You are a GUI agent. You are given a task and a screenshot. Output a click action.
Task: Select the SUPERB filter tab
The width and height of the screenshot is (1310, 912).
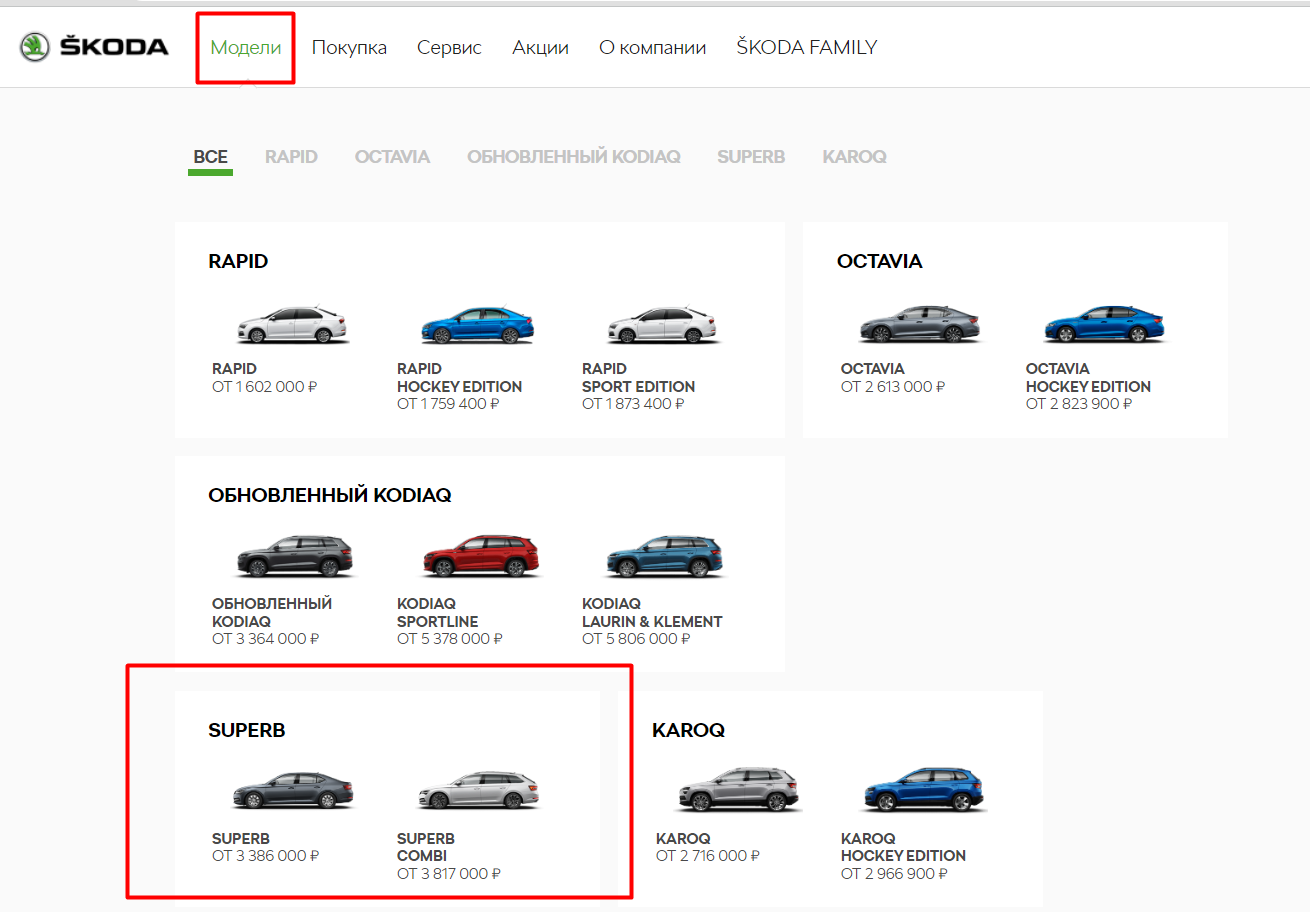pyautogui.click(x=751, y=157)
